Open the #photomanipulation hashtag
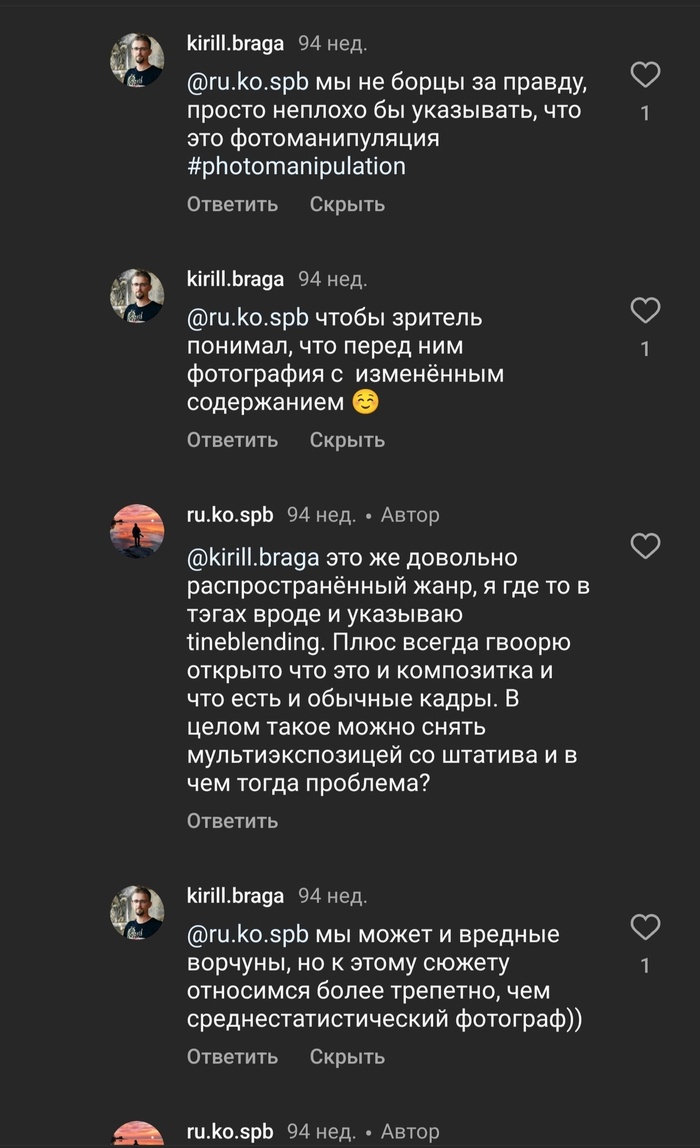The image size is (700, 1148). point(296,166)
